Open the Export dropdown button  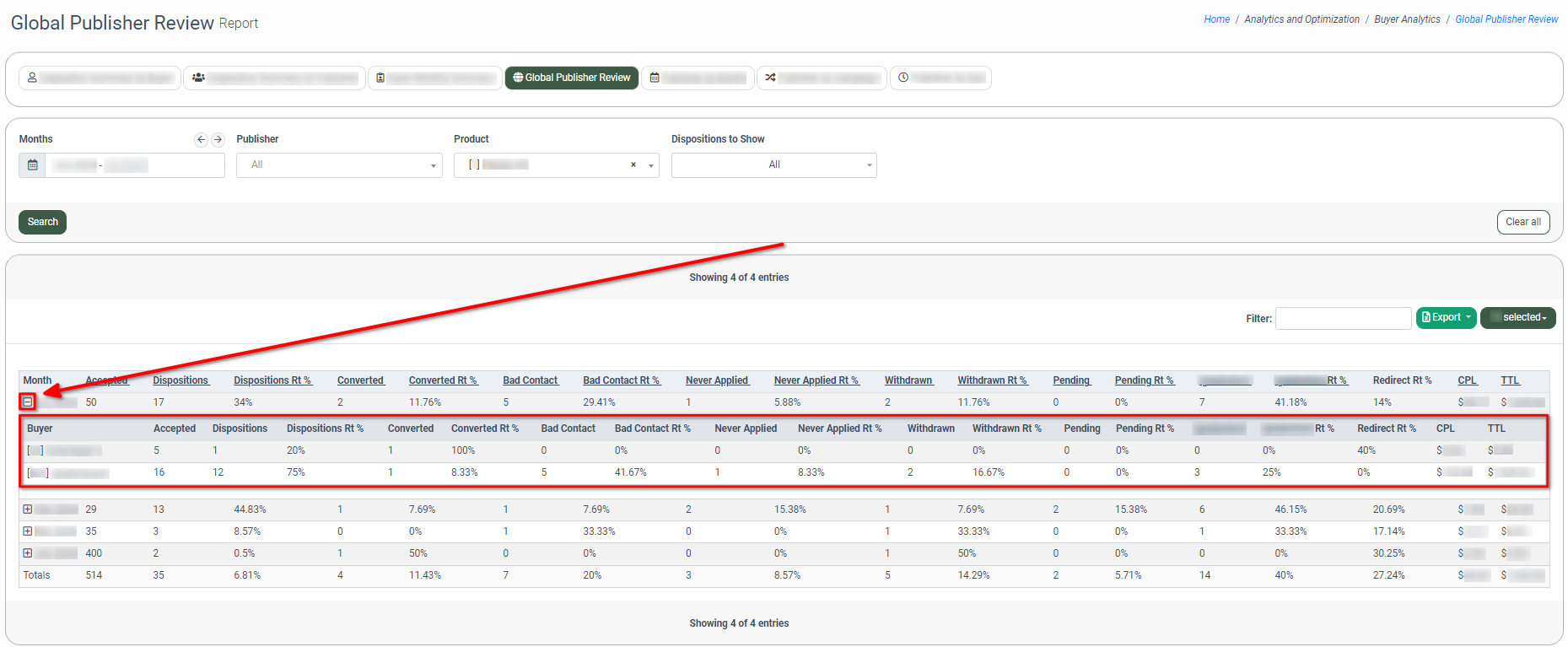coord(1446,318)
